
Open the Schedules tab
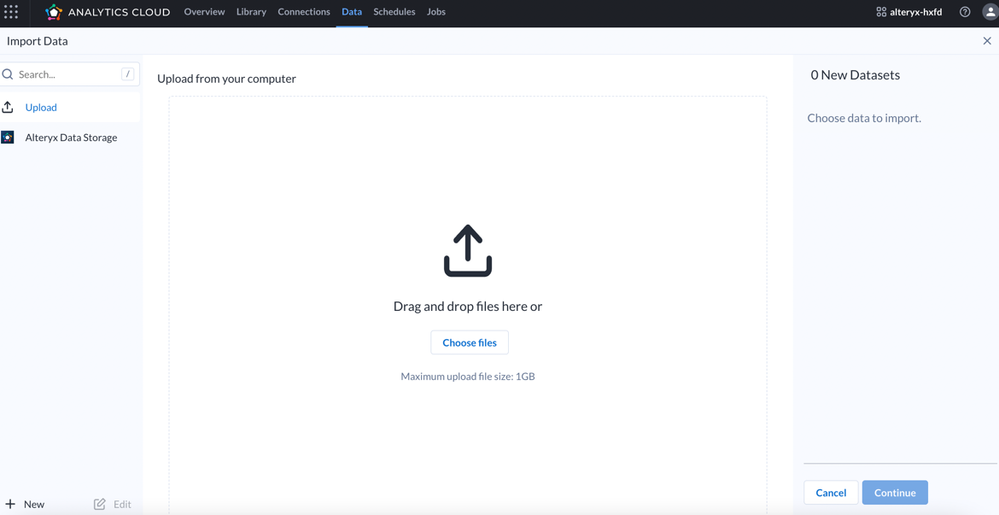[394, 11]
